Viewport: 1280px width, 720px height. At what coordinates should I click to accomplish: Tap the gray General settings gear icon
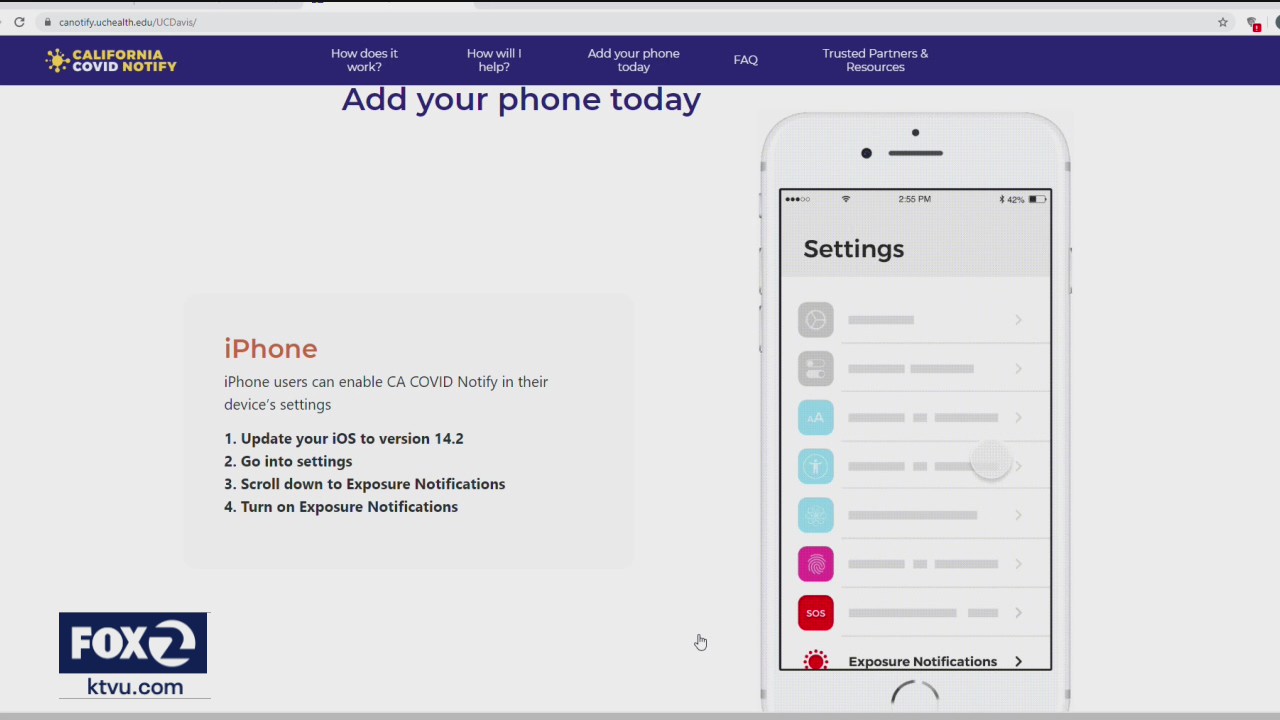[815, 320]
